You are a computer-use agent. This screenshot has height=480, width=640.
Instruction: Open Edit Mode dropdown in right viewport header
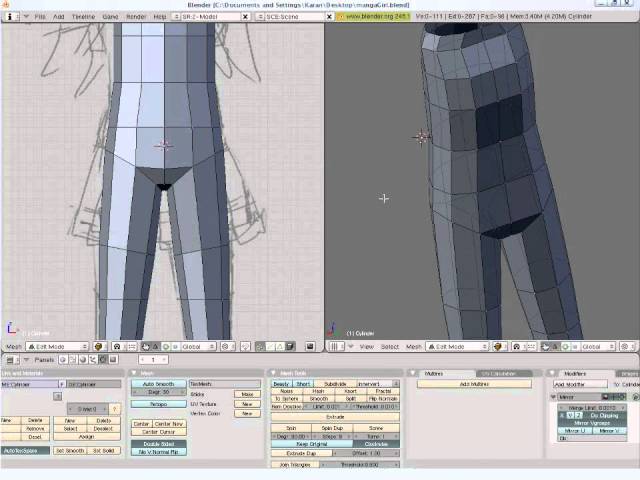pyautogui.click(x=457, y=347)
